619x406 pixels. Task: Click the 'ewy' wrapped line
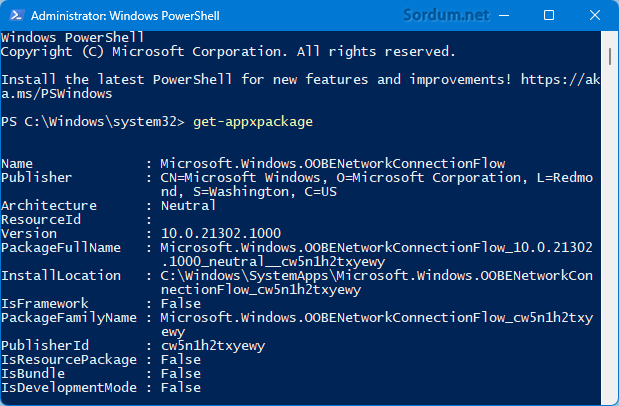[173, 333]
